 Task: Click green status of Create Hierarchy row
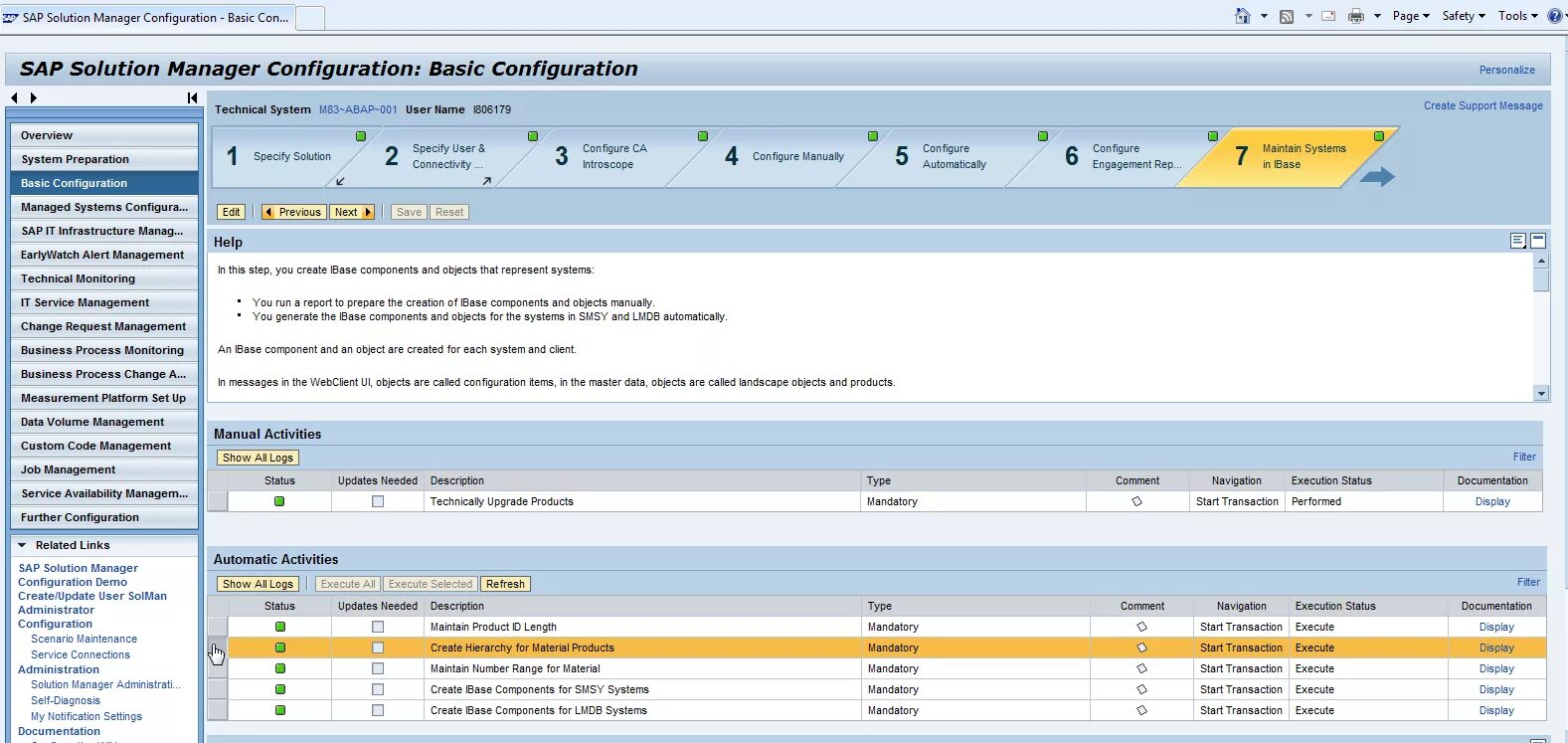(280, 648)
